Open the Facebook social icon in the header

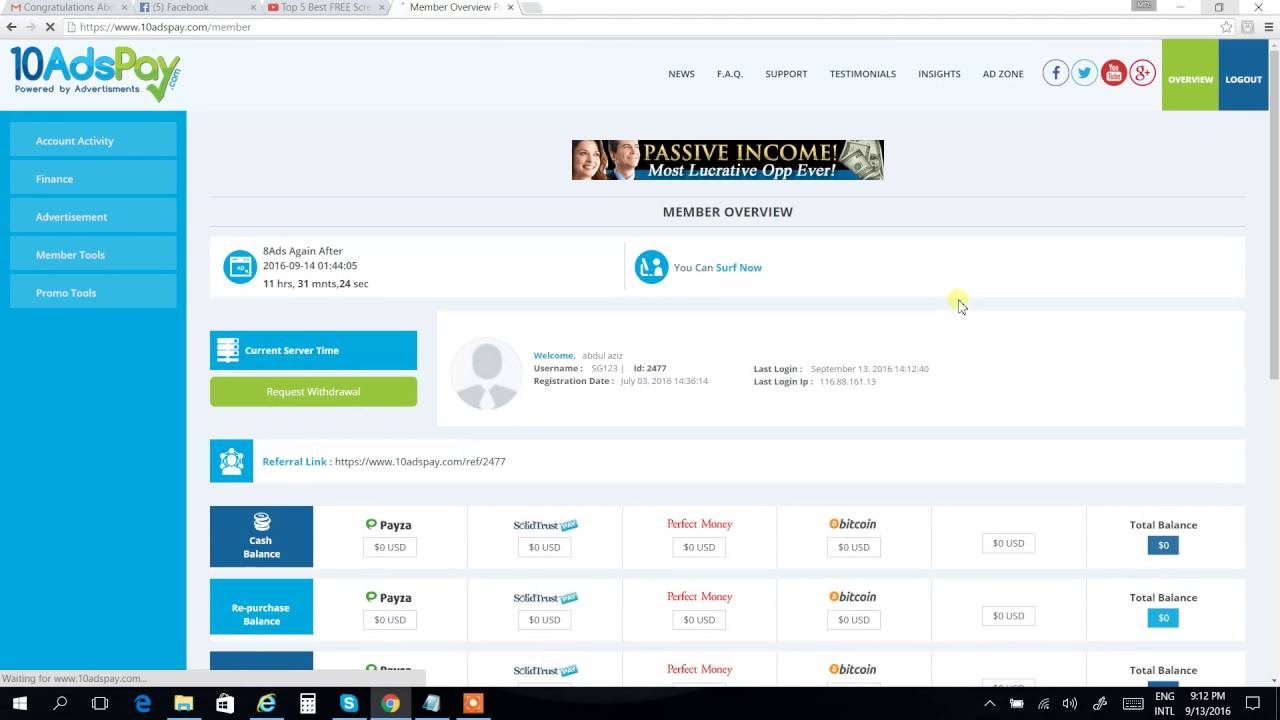pos(1055,73)
